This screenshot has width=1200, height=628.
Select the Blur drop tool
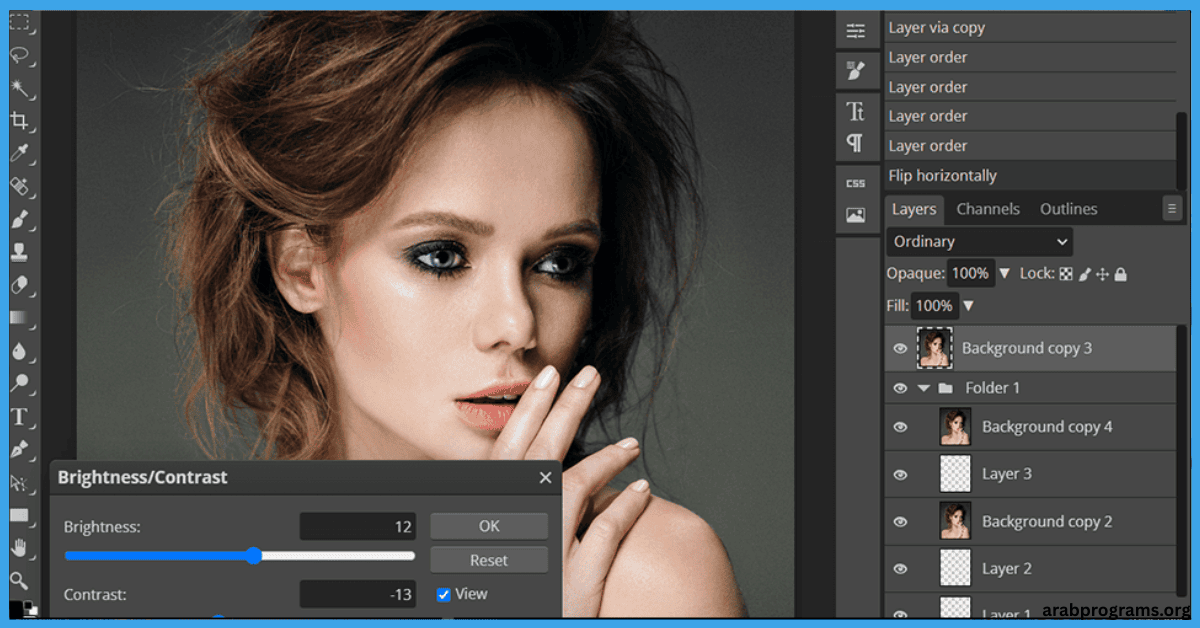click(20, 351)
